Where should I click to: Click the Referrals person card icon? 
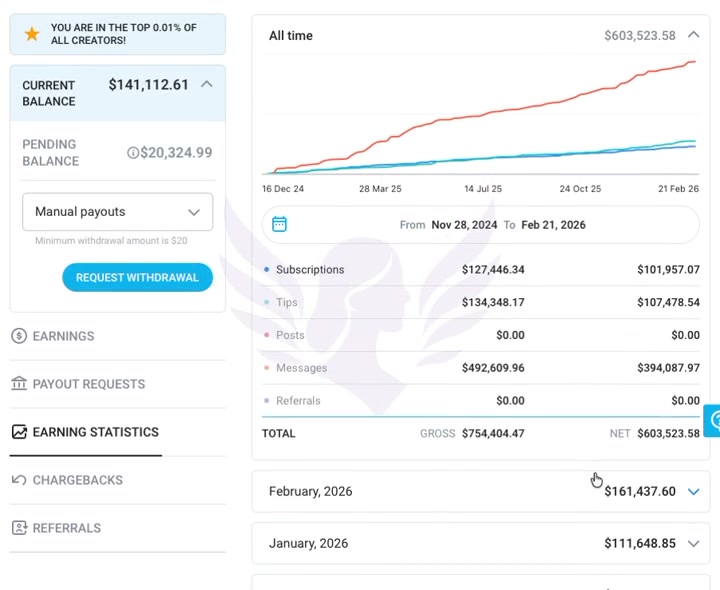coord(19,528)
